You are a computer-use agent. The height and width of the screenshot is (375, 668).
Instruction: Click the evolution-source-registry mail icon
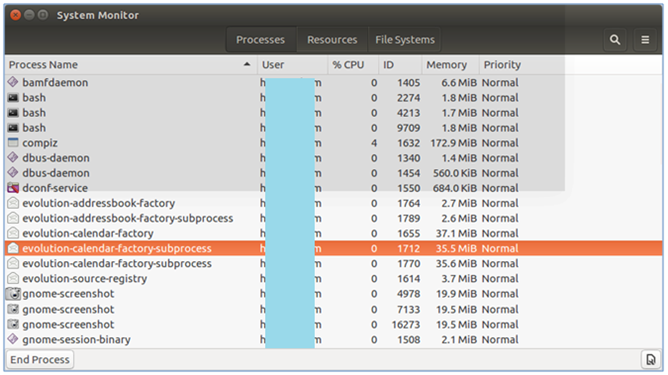pyautogui.click(x=13, y=278)
